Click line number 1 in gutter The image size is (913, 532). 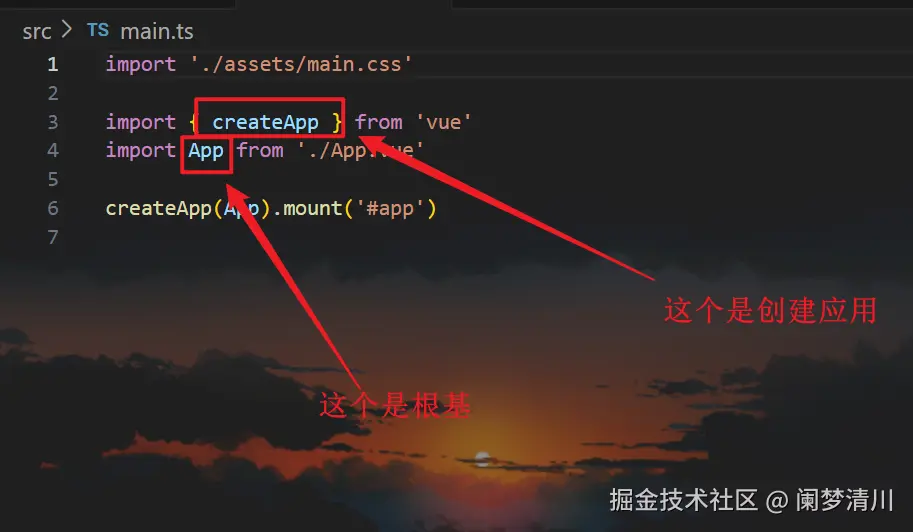coord(53,64)
